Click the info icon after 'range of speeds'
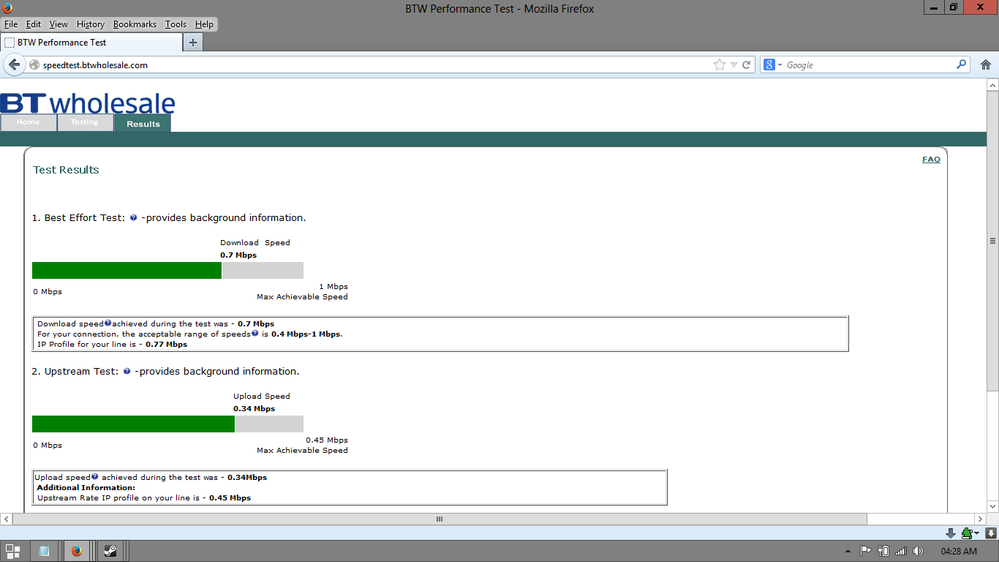Image resolution: width=999 pixels, height=562 pixels. tap(255, 333)
